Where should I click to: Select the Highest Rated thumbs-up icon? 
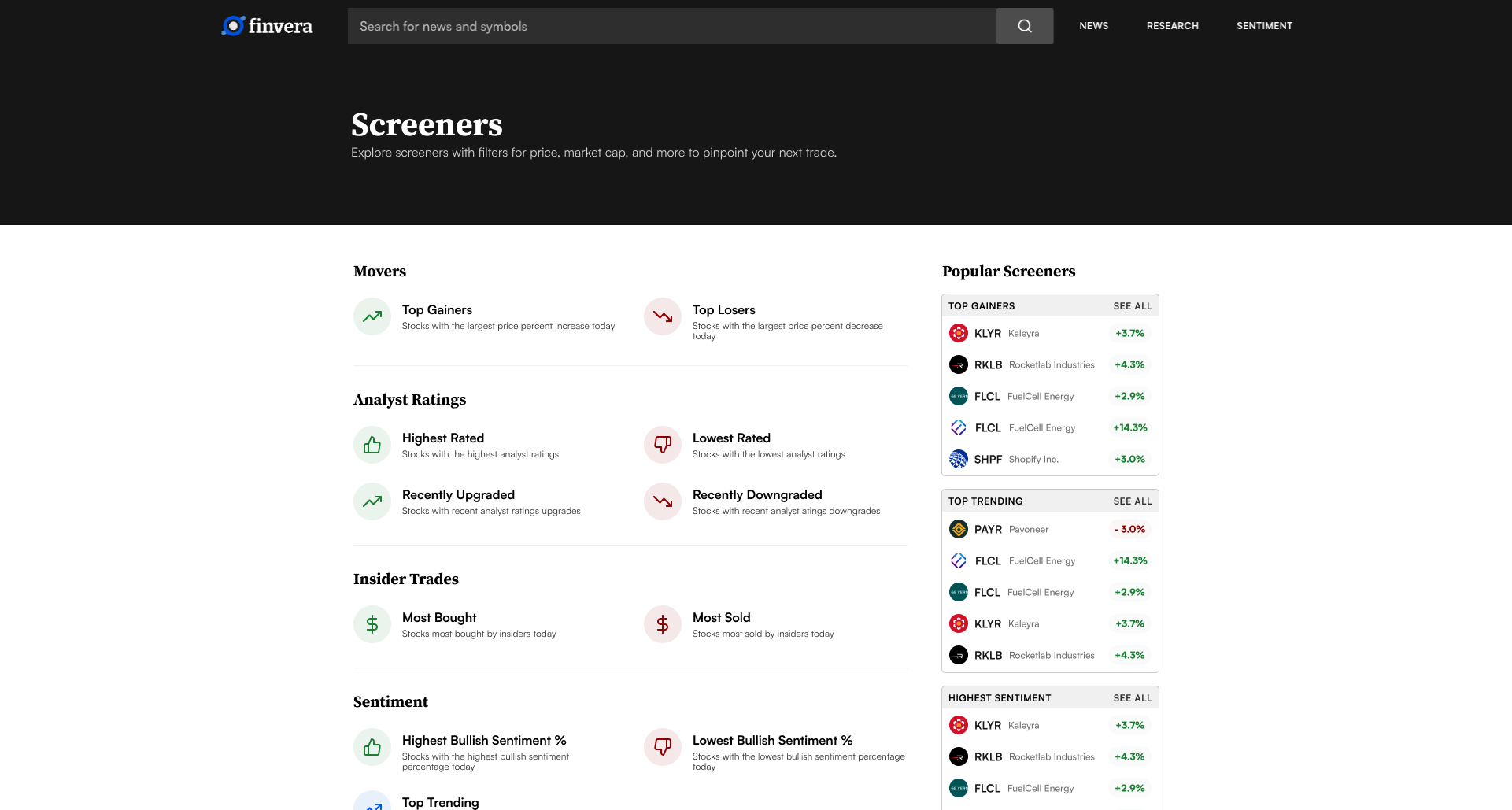click(x=372, y=445)
